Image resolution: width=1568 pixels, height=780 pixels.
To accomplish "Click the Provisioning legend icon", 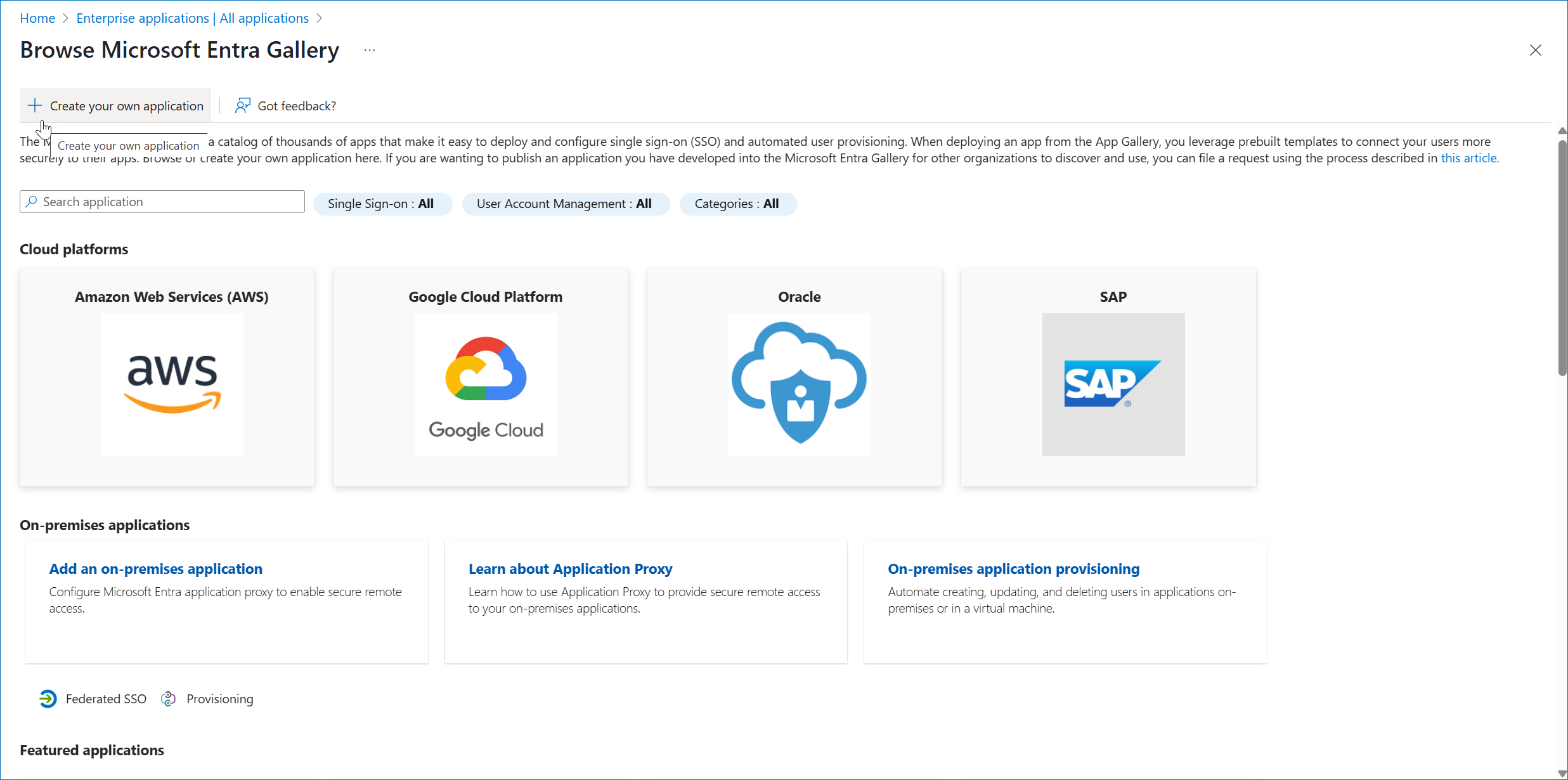I will [168, 699].
